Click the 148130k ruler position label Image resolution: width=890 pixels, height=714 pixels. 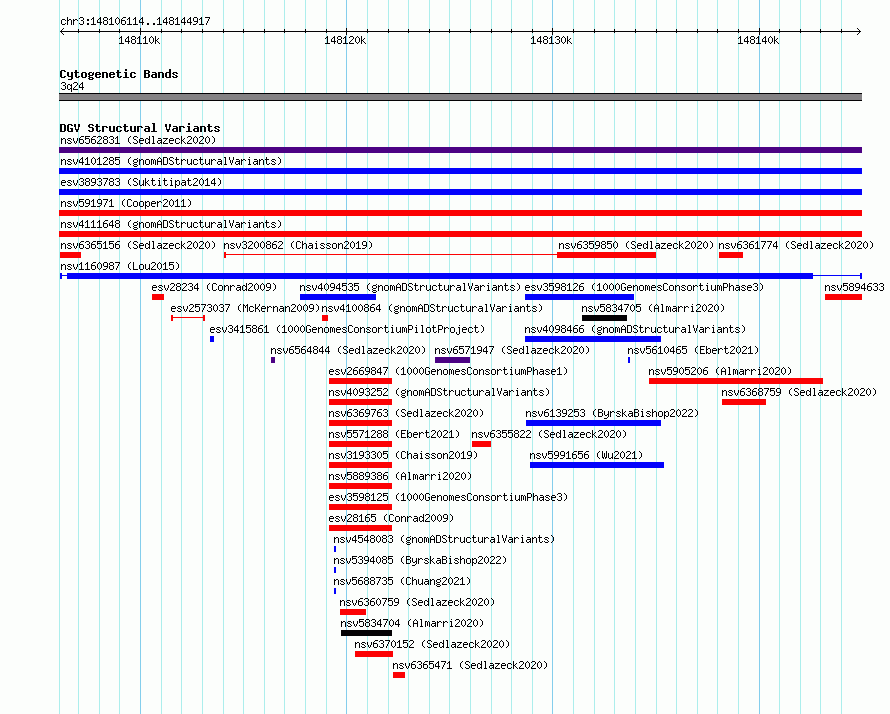(551, 40)
